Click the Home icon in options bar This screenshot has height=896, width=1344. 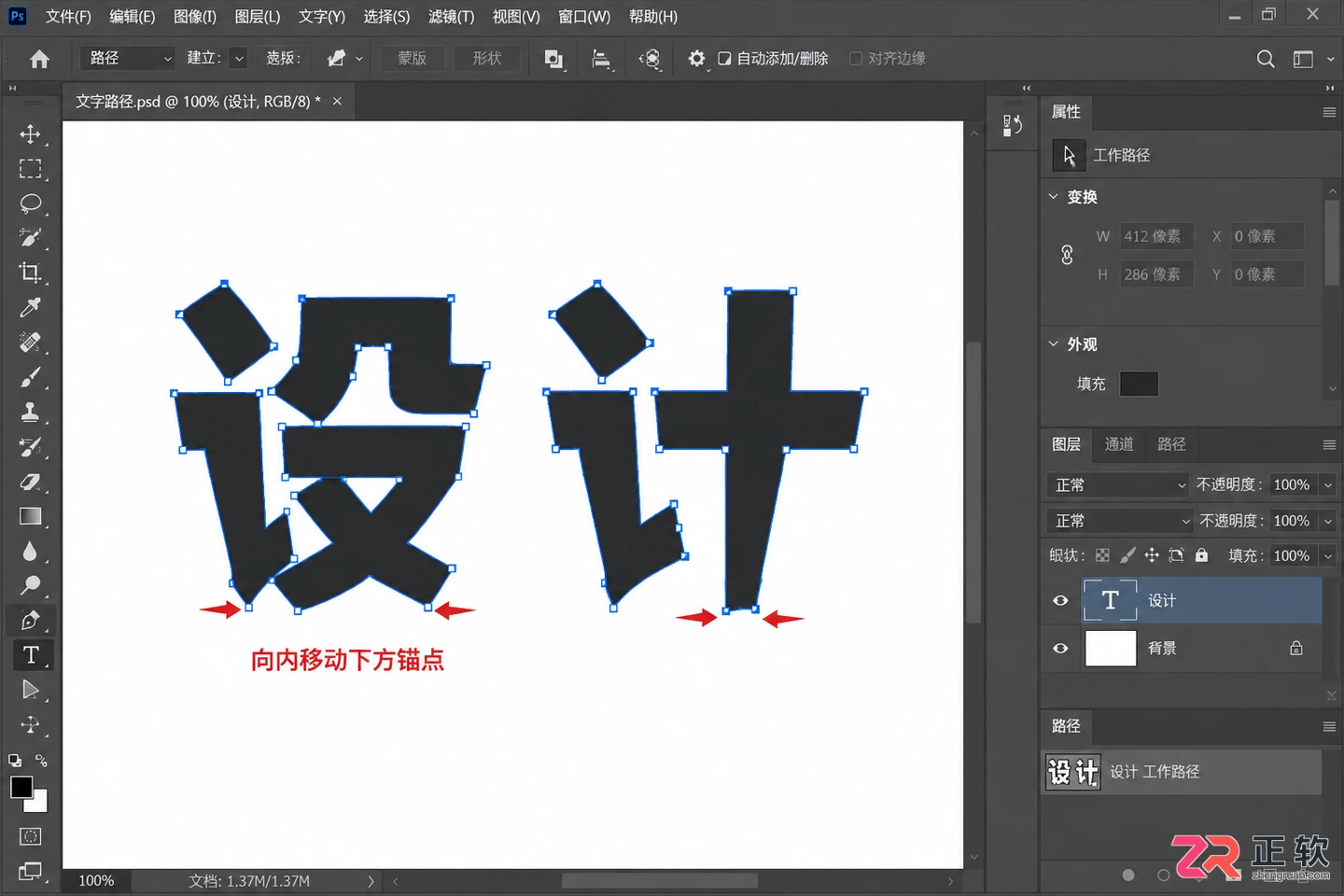click(39, 59)
